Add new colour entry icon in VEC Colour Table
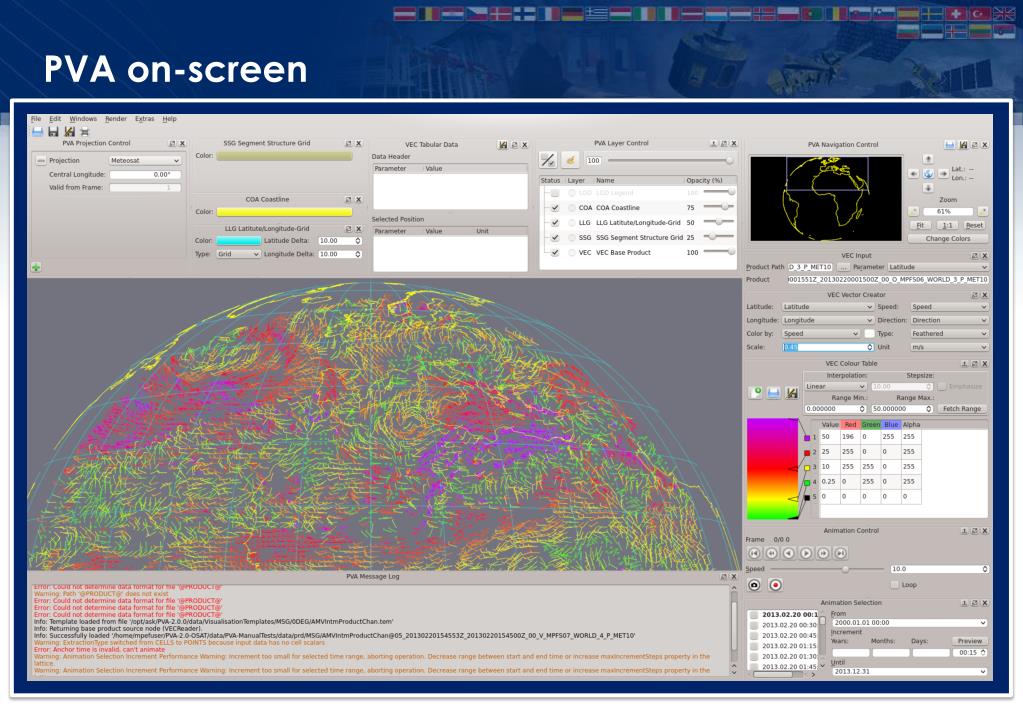This screenshot has height=708, width=1023. 756,393
